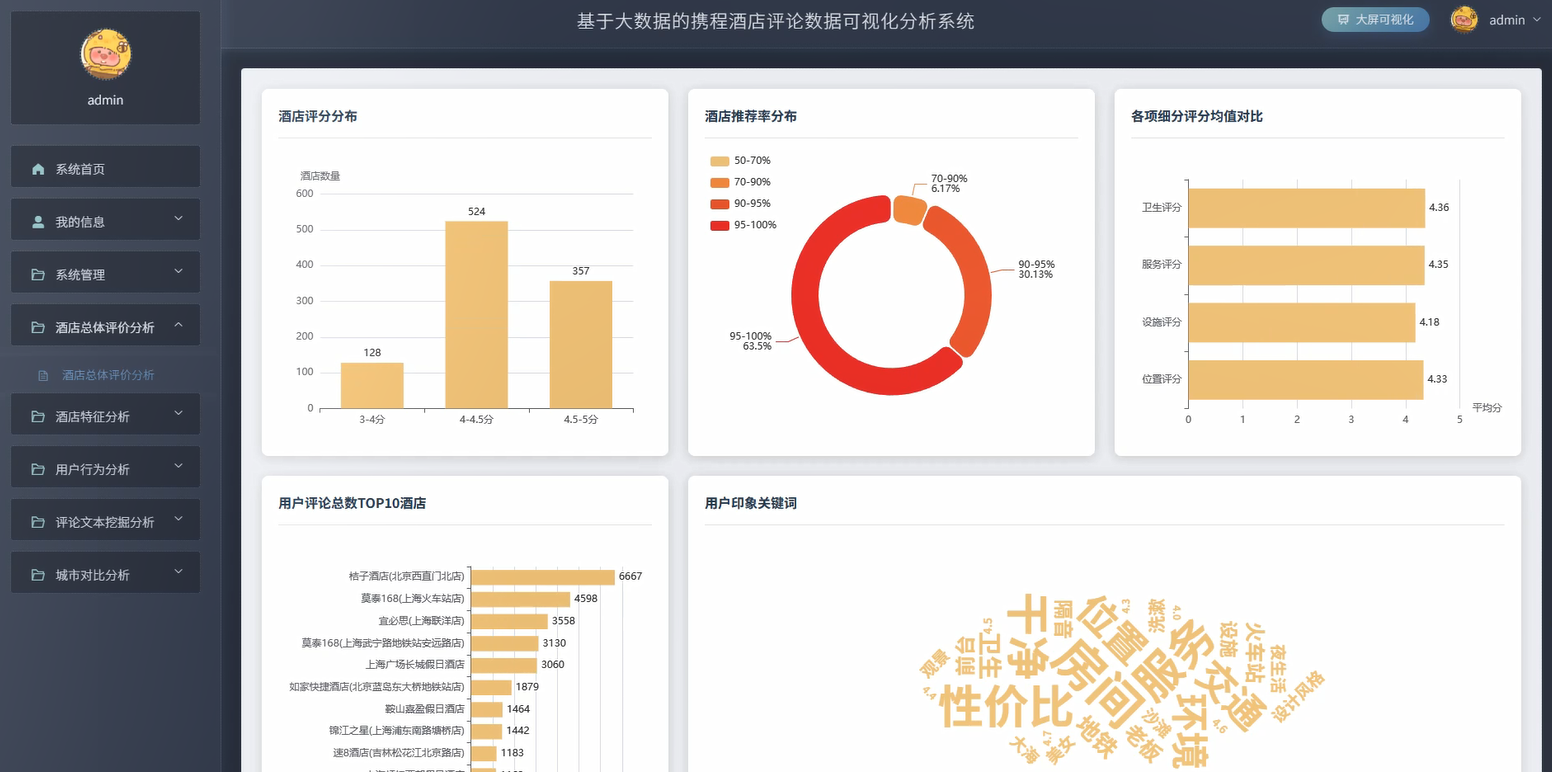Viewport: 1552px width, 772px height.
Task: Click the 用户行为分析 menu label
Action: pos(93,469)
